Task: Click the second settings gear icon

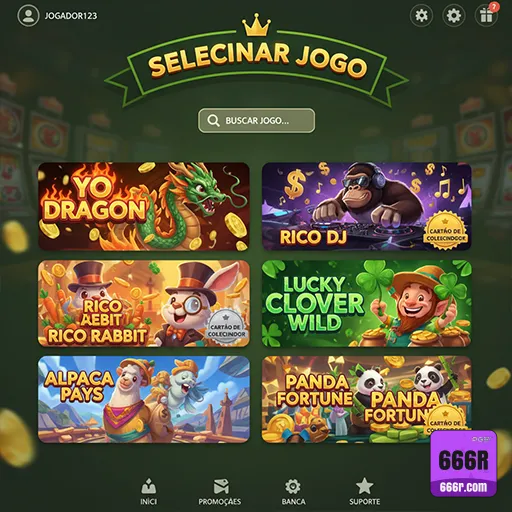Action: pyautogui.click(x=454, y=15)
